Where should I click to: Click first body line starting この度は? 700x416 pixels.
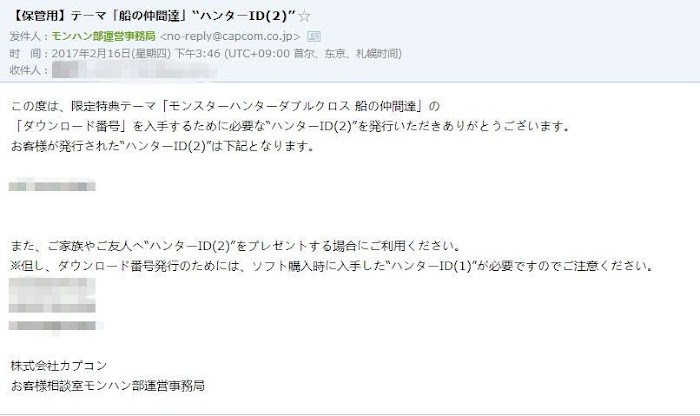point(225,106)
